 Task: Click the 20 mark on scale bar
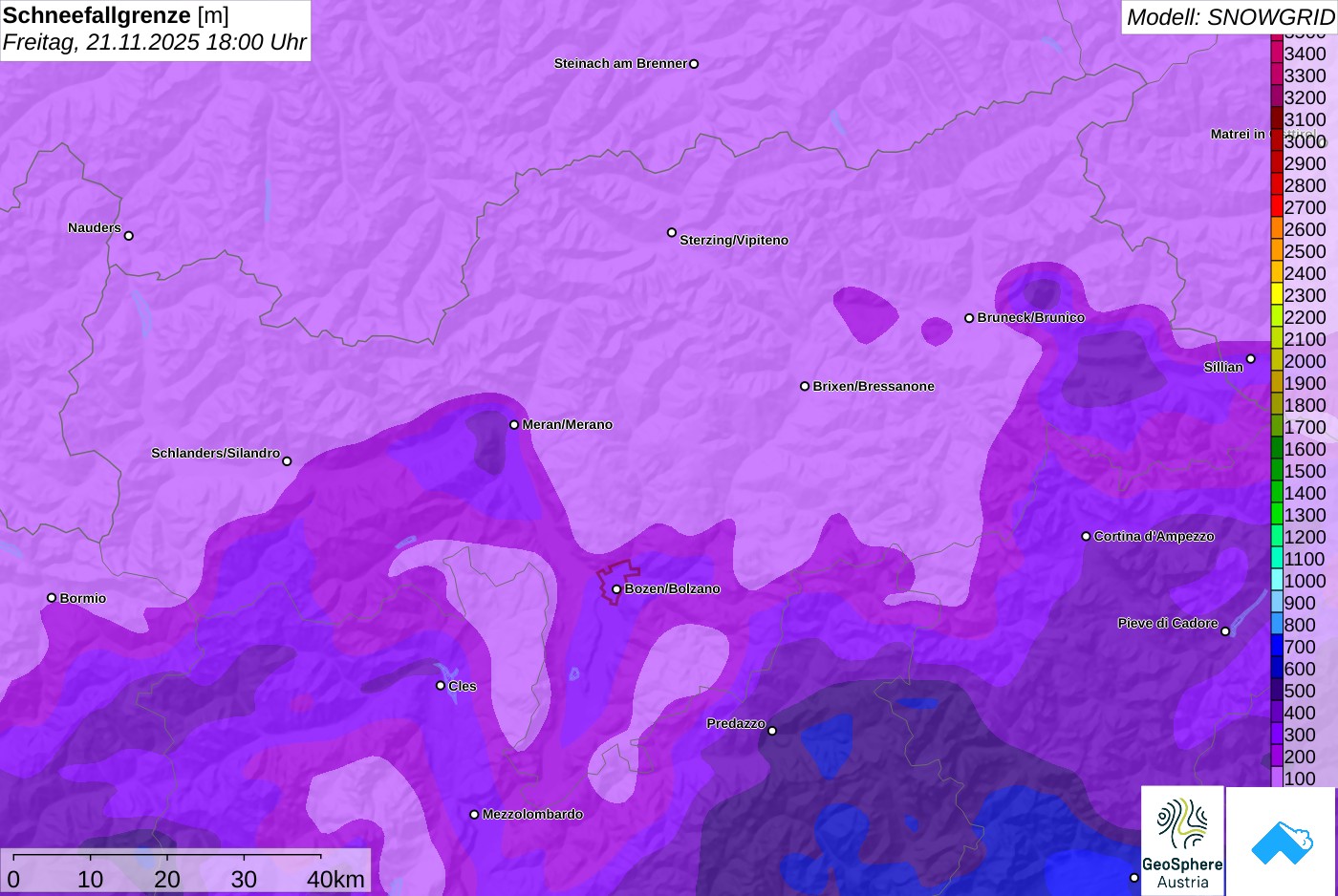167,880
